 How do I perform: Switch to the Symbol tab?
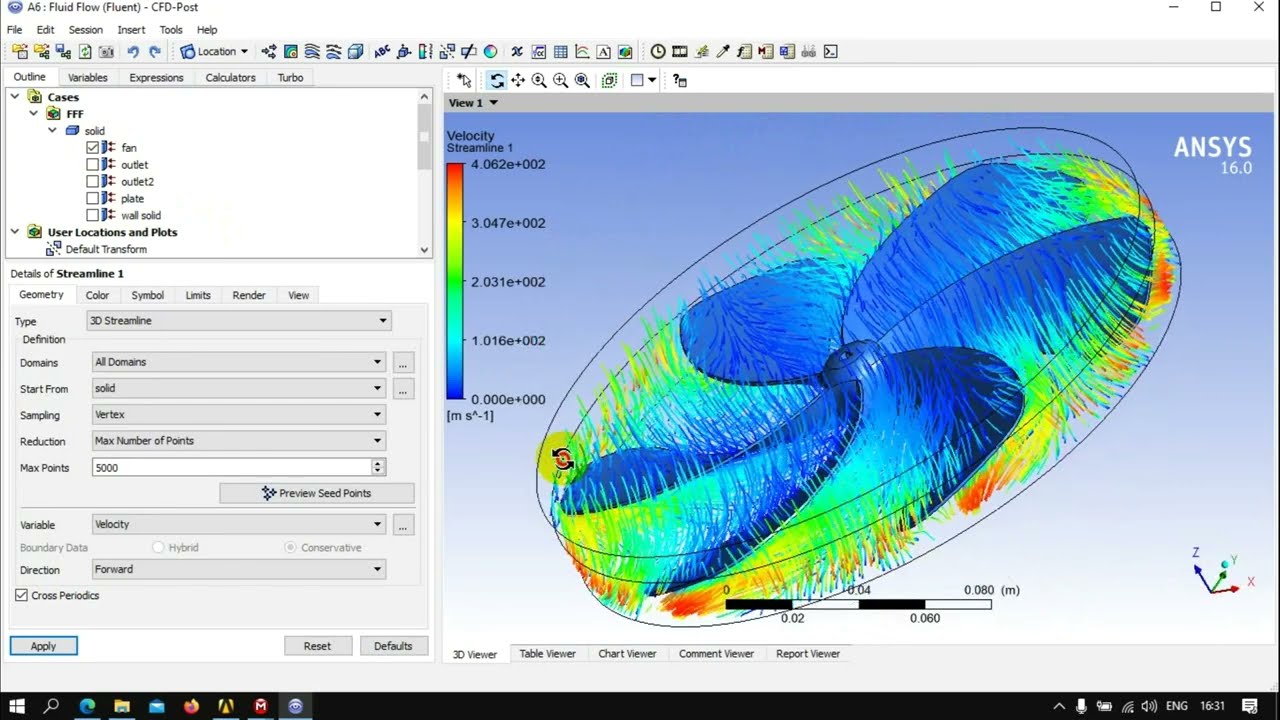tap(147, 295)
